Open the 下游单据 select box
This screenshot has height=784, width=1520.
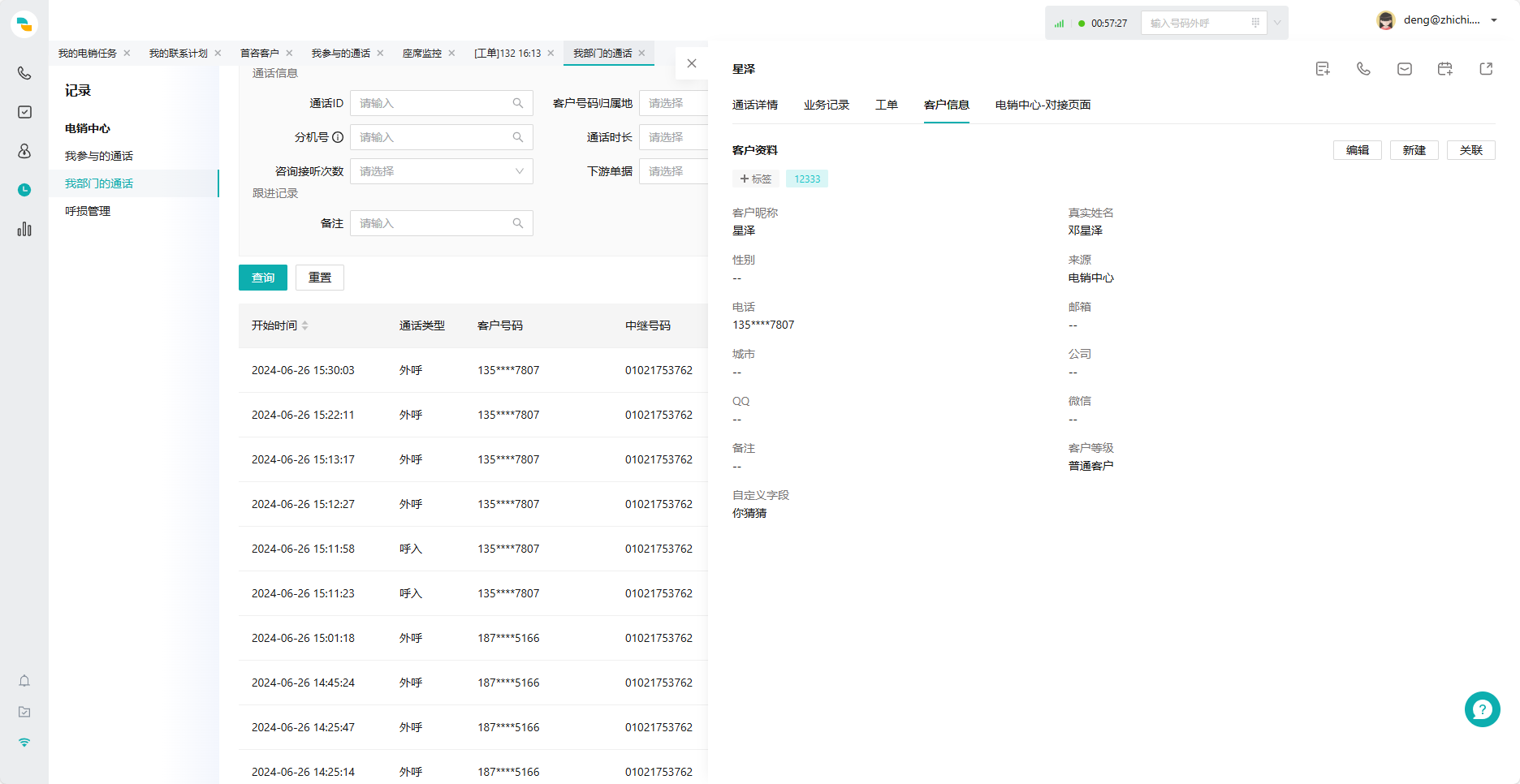pos(673,171)
